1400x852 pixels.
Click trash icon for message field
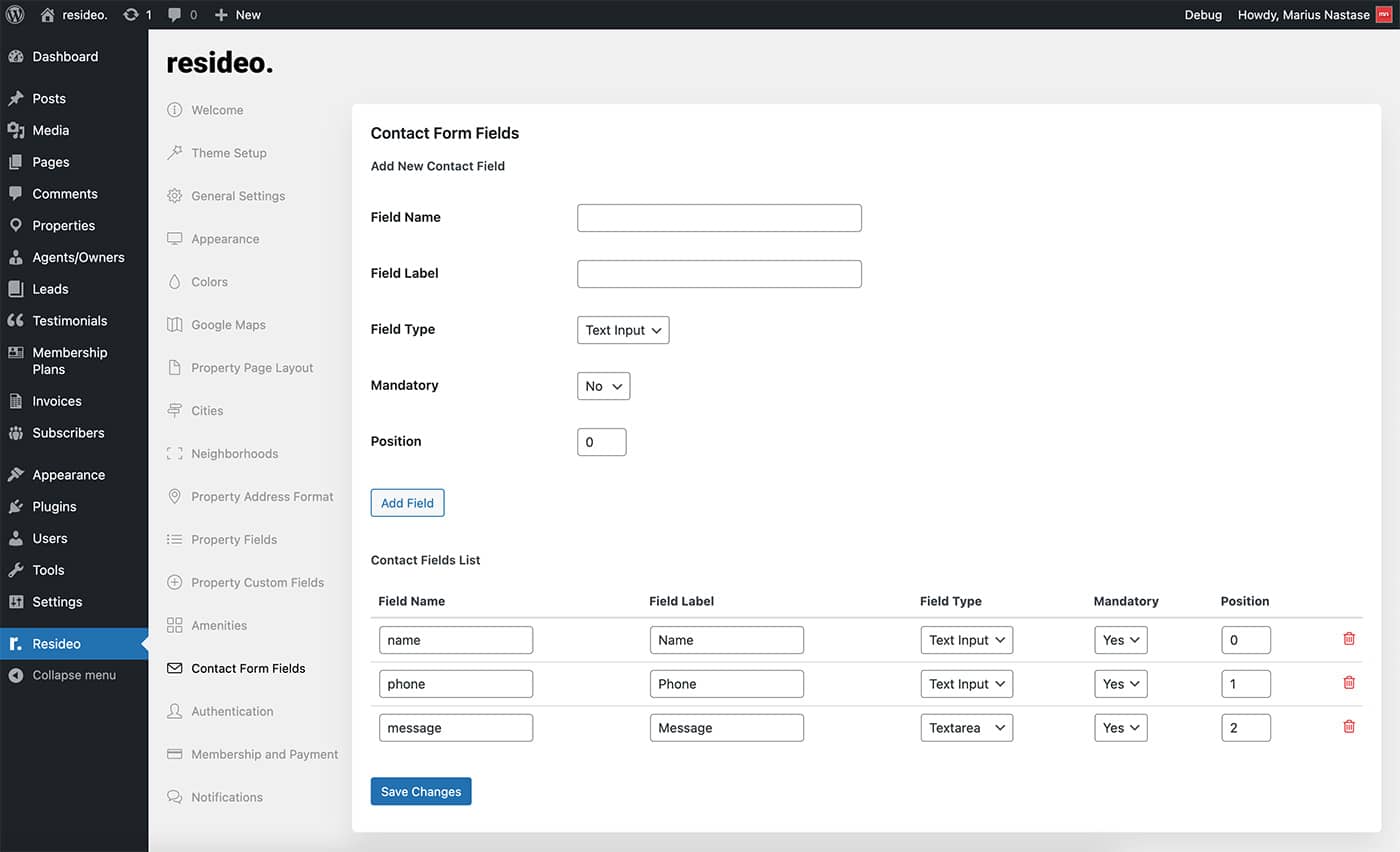[x=1348, y=727]
